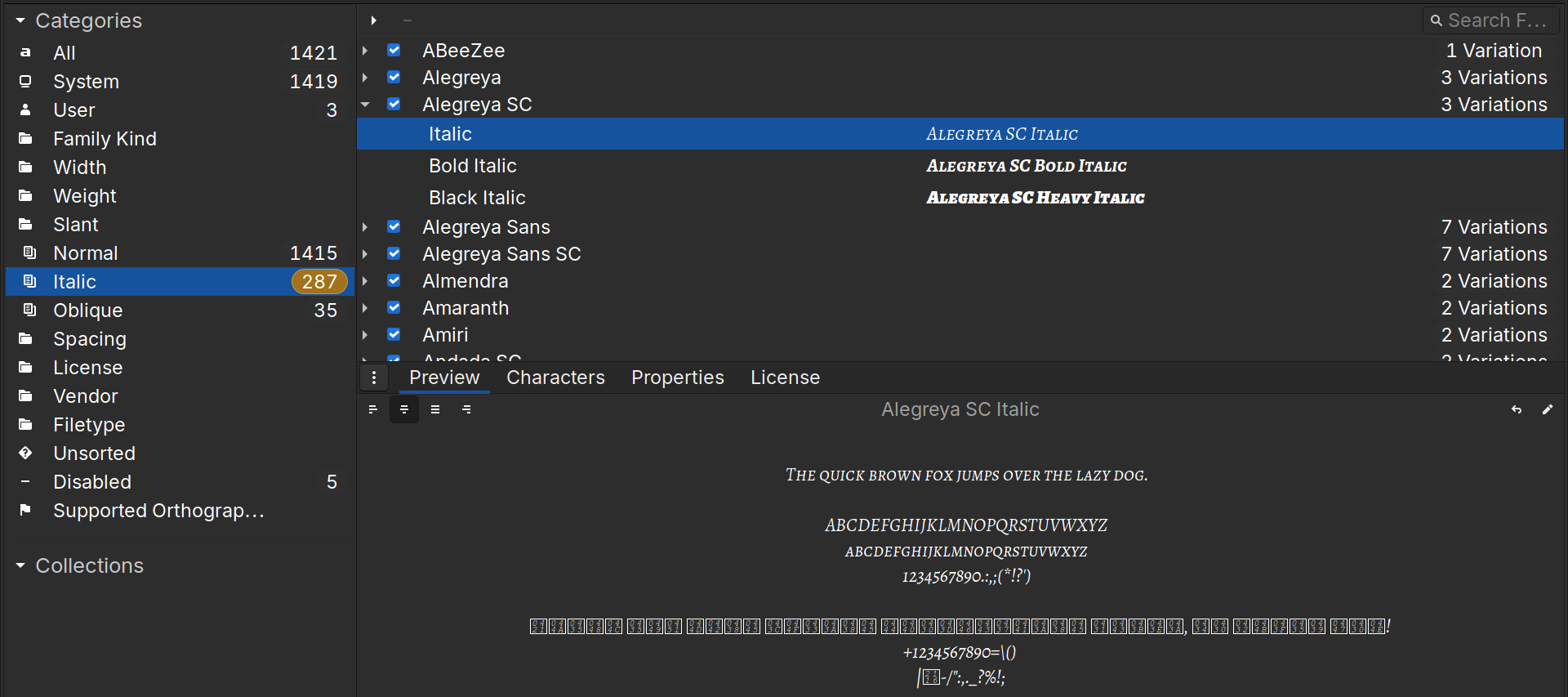Image resolution: width=1568 pixels, height=697 pixels.
Task: Click the License category folder icon
Action: [x=25, y=367]
